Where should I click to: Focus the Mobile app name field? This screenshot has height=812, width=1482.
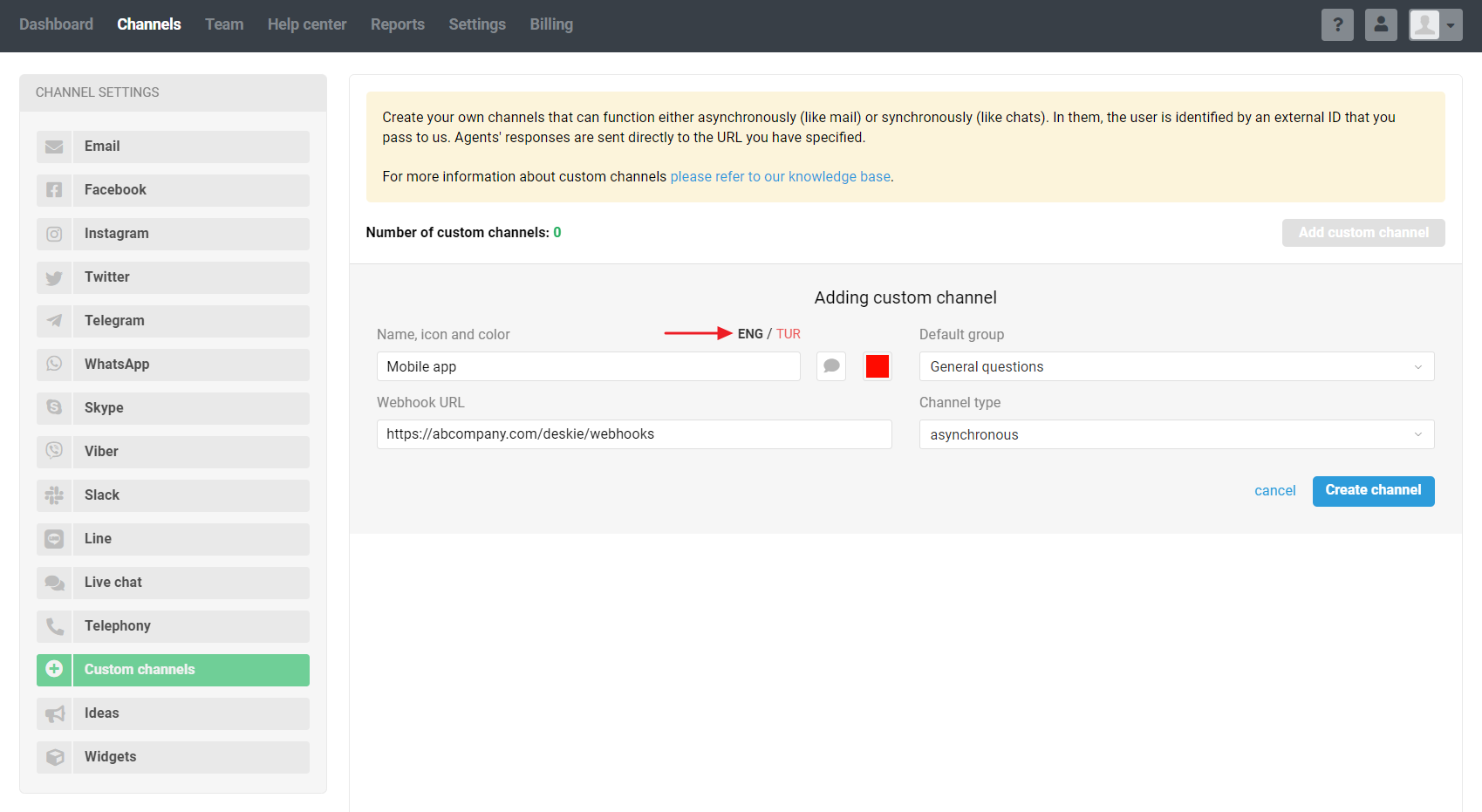pyautogui.click(x=589, y=366)
